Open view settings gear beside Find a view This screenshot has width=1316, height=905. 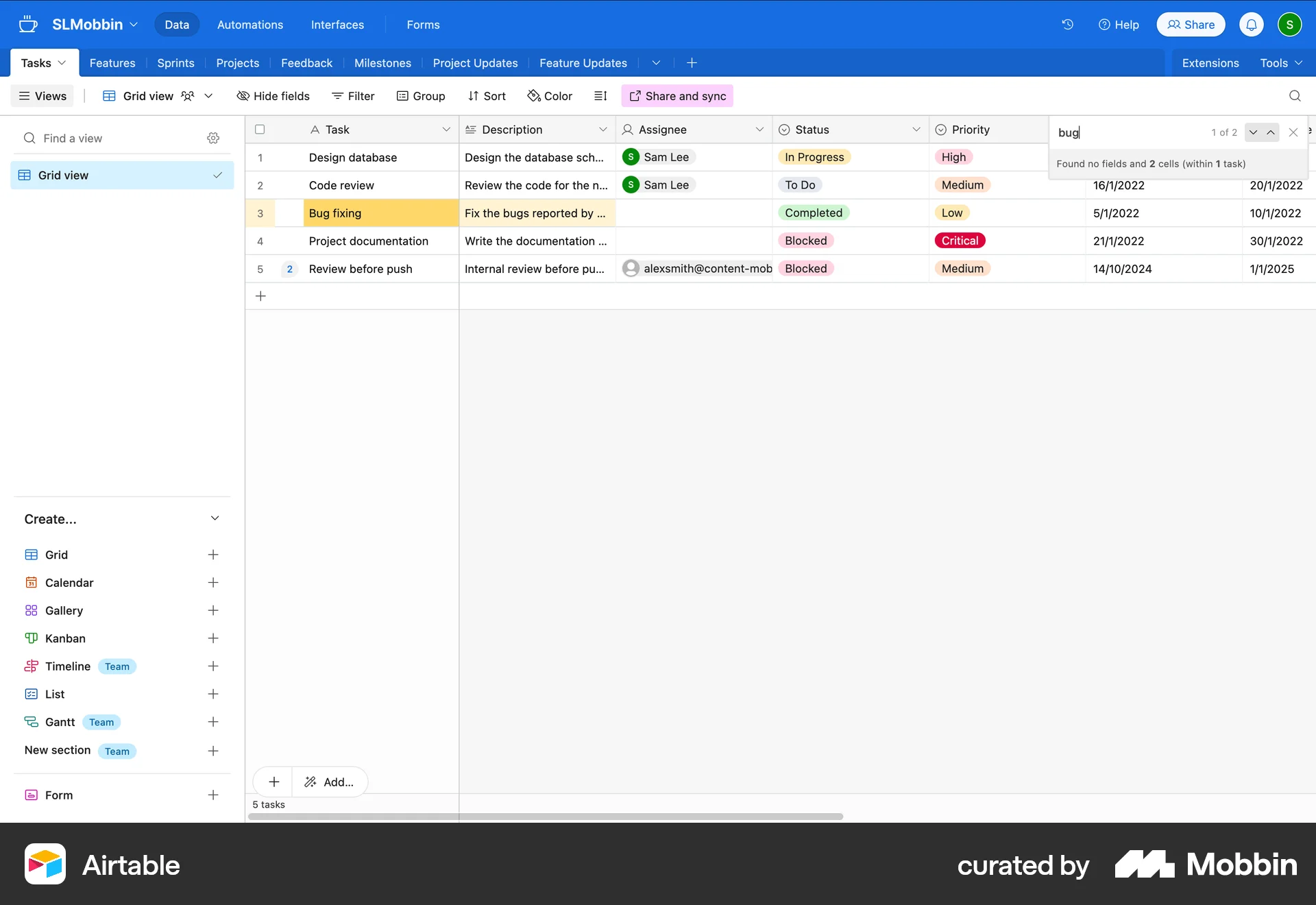[213, 138]
